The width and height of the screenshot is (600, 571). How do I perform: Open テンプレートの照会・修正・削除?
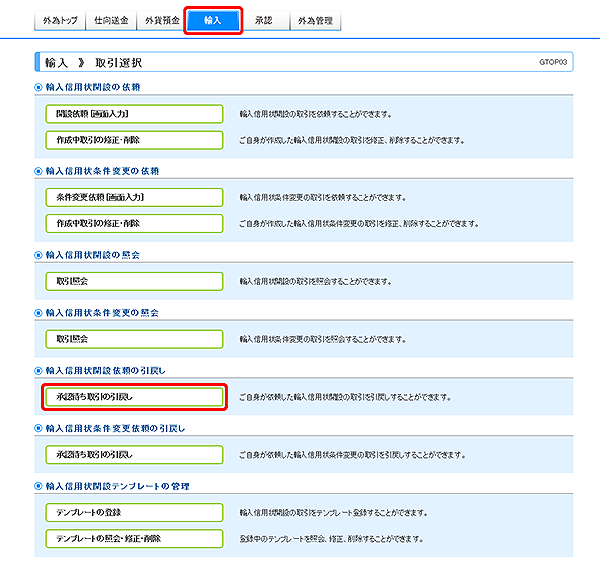click(x=133, y=538)
